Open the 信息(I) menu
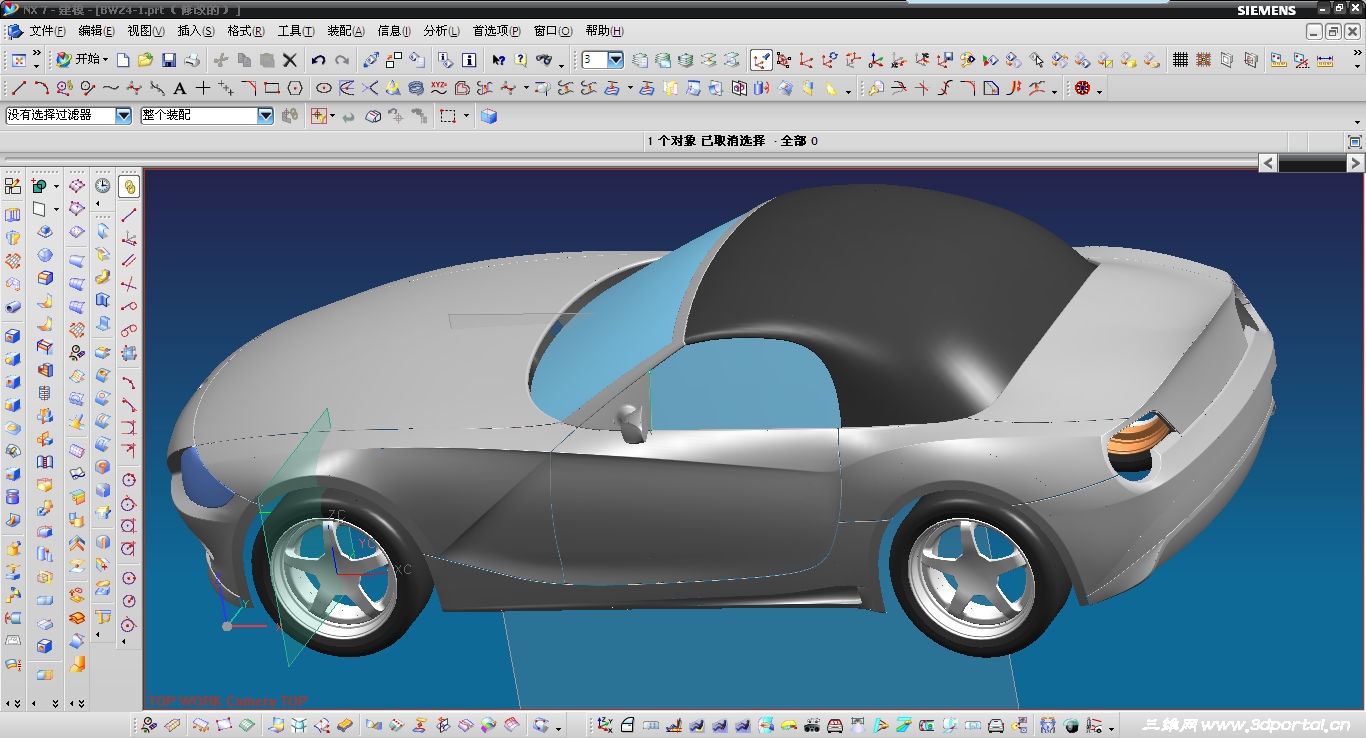The width and height of the screenshot is (1366, 738). point(394,31)
